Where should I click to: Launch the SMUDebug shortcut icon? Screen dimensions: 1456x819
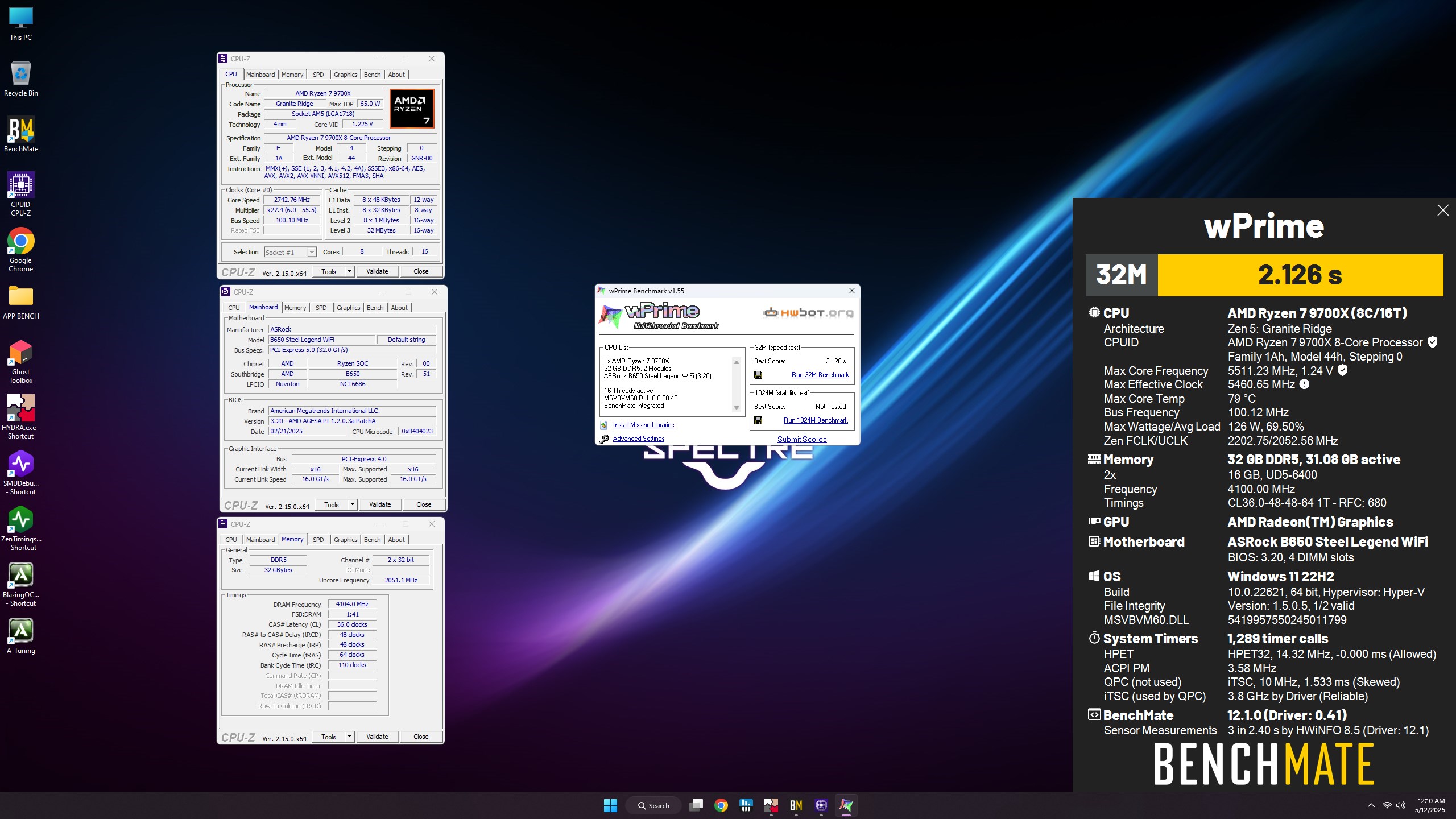point(21,473)
